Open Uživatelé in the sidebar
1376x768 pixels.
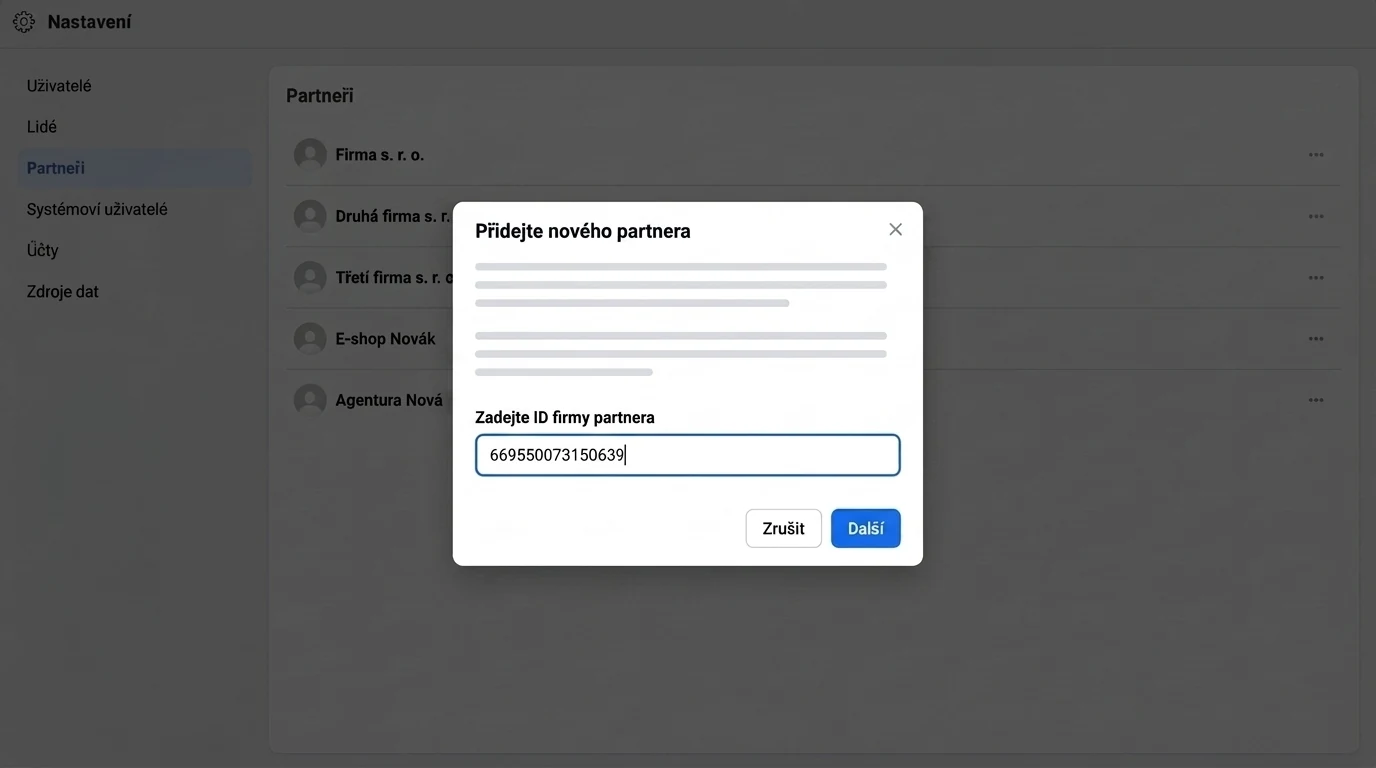pyautogui.click(x=59, y=86)
